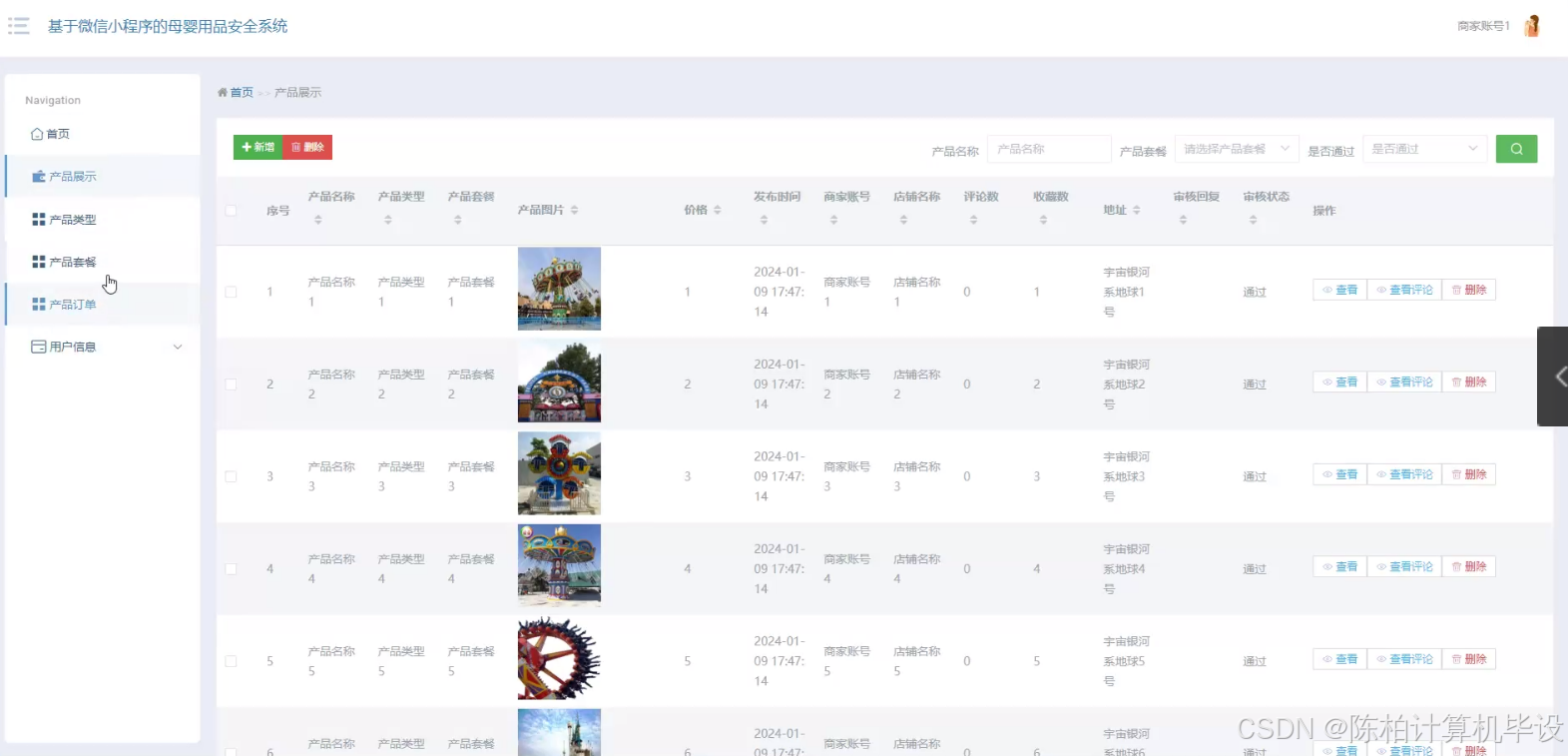Toggle the sidebar collapse hamburger icon

(19, 26)
